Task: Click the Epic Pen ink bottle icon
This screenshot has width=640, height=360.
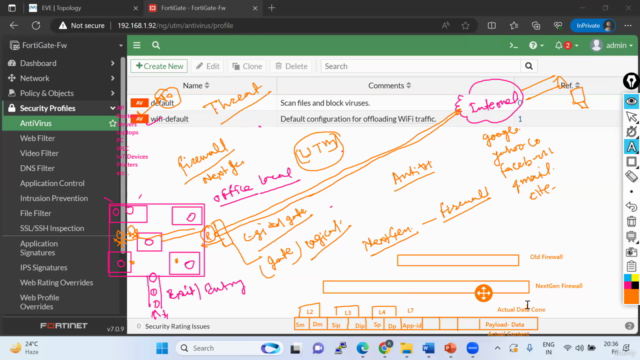Action: click(631, 81)
